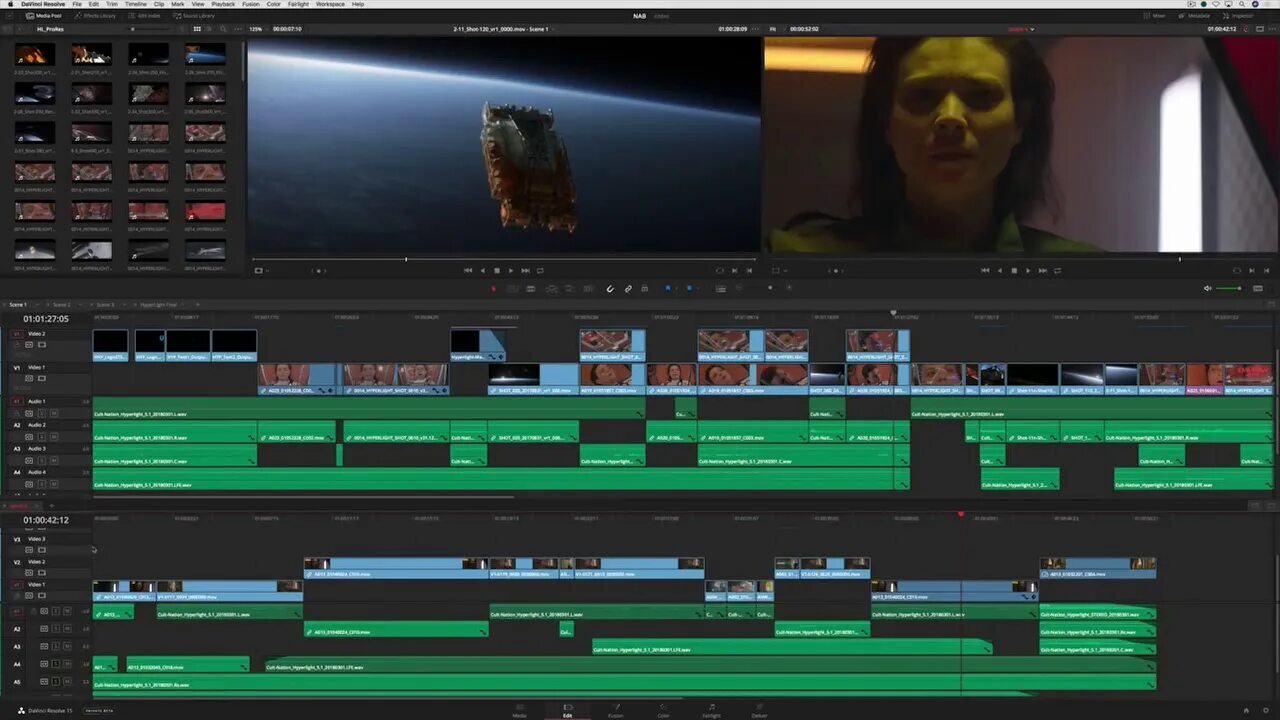Open the Edit Index panel
Image resolution: width=1280 pixels, height=720 pixels.
144,16
